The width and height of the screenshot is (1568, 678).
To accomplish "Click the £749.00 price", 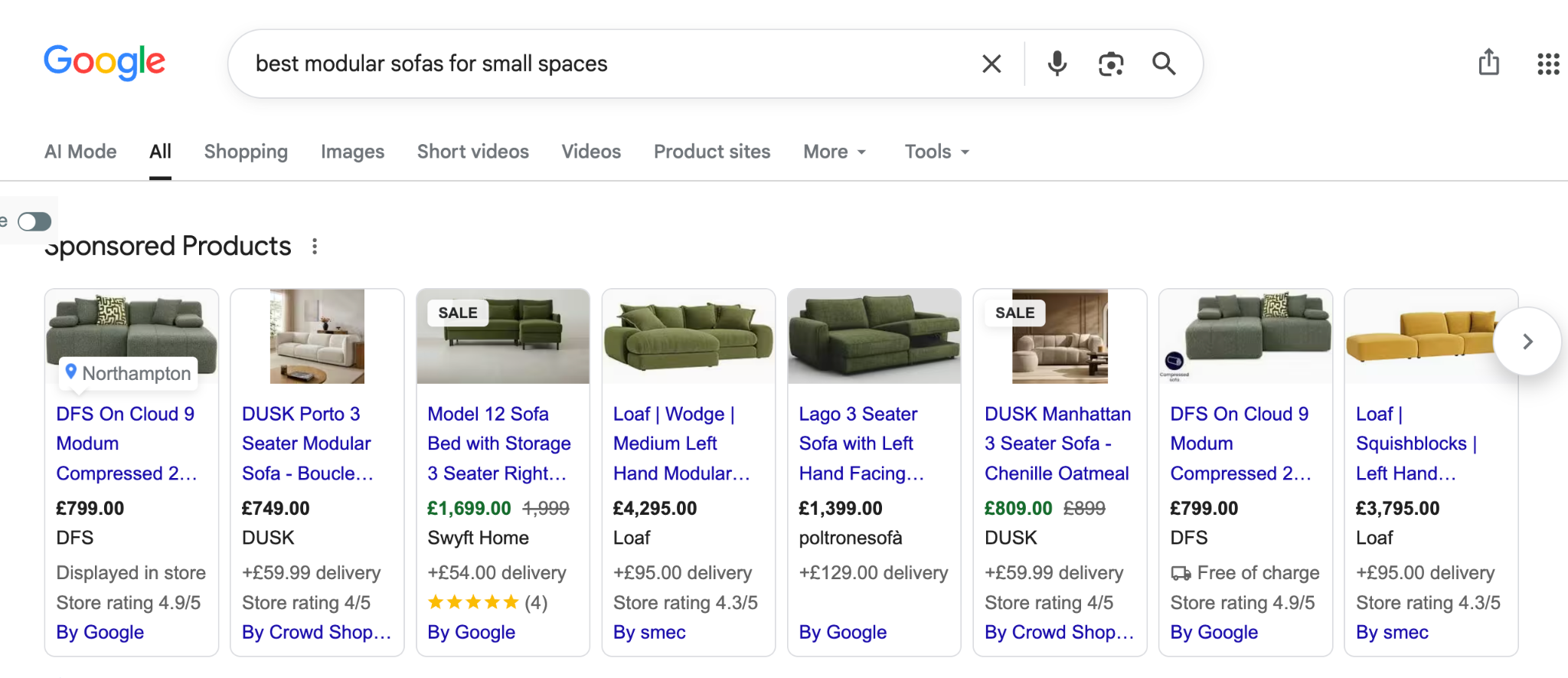I will pos(276,508).
